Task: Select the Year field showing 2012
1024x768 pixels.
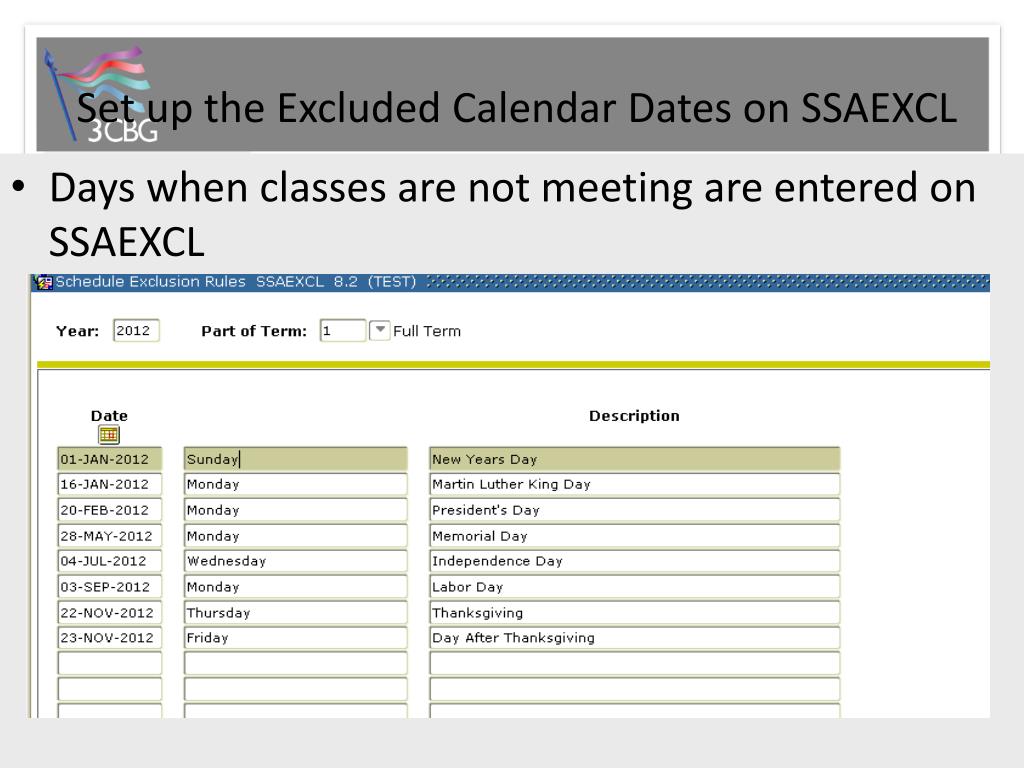Action: [x=136, y=330]
